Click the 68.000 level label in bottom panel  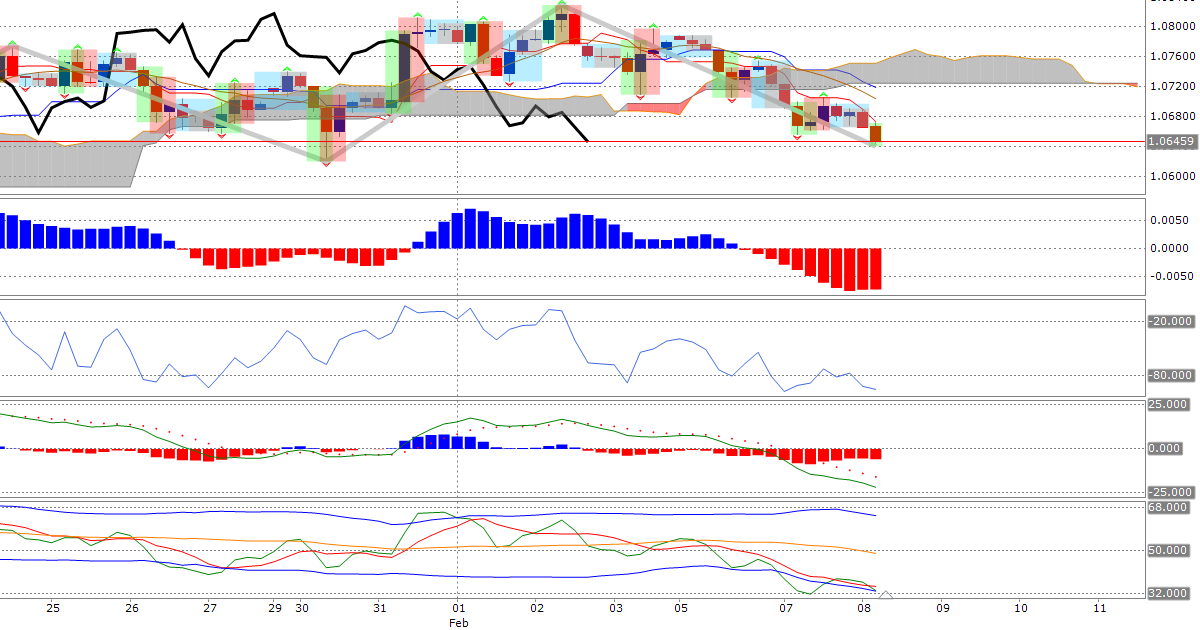click(1169, 508)
